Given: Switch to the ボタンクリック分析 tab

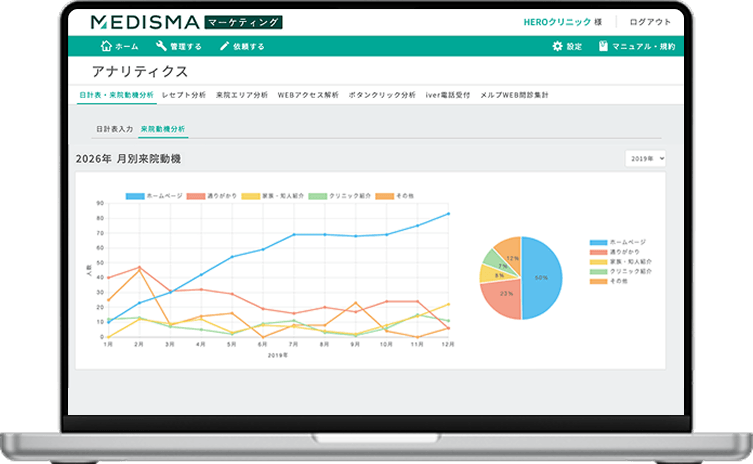Looking at the screenshot, I should tap(382, 95).
